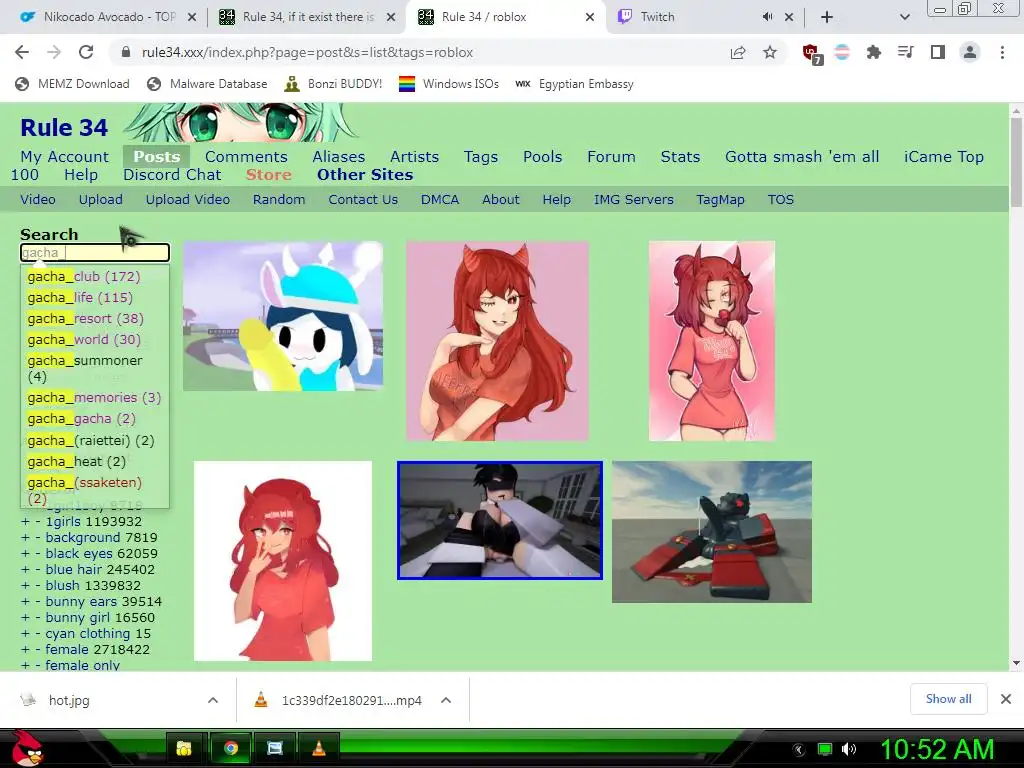Open the MEMZ Download bookmark
The image size is (1024, 768).
click(72, 84)
